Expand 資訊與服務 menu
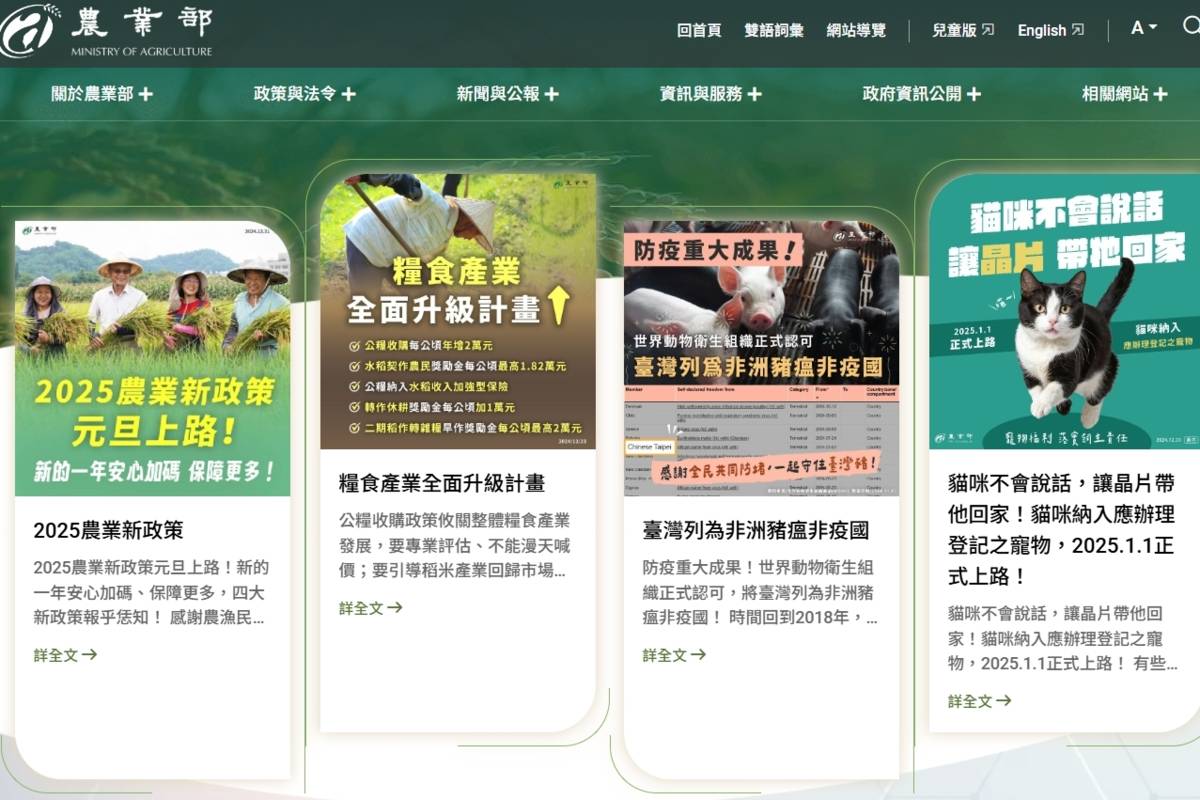 pos(711,94)
